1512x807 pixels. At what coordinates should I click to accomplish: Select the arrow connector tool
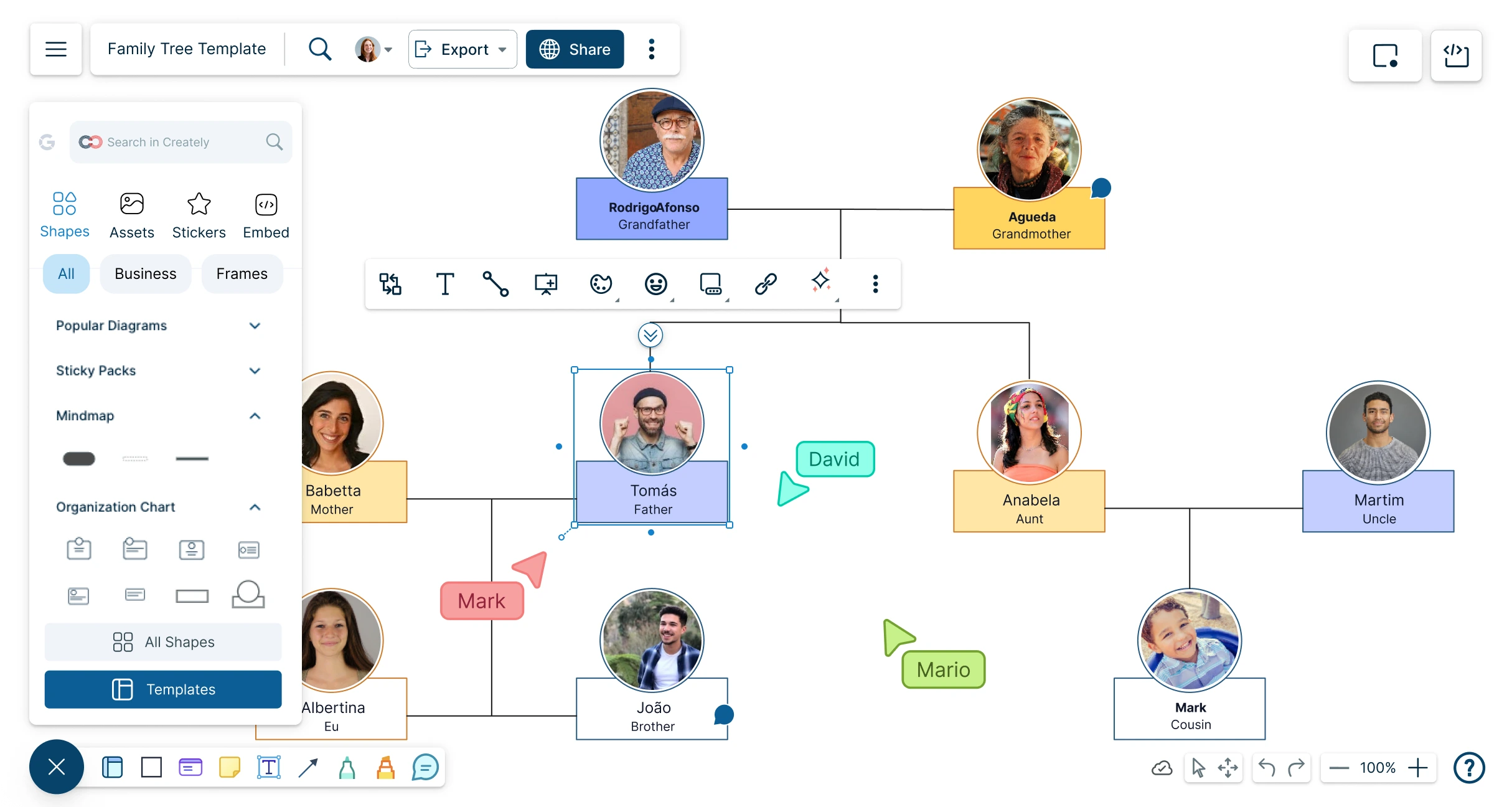pyautogui.click(x=308, y=767)
